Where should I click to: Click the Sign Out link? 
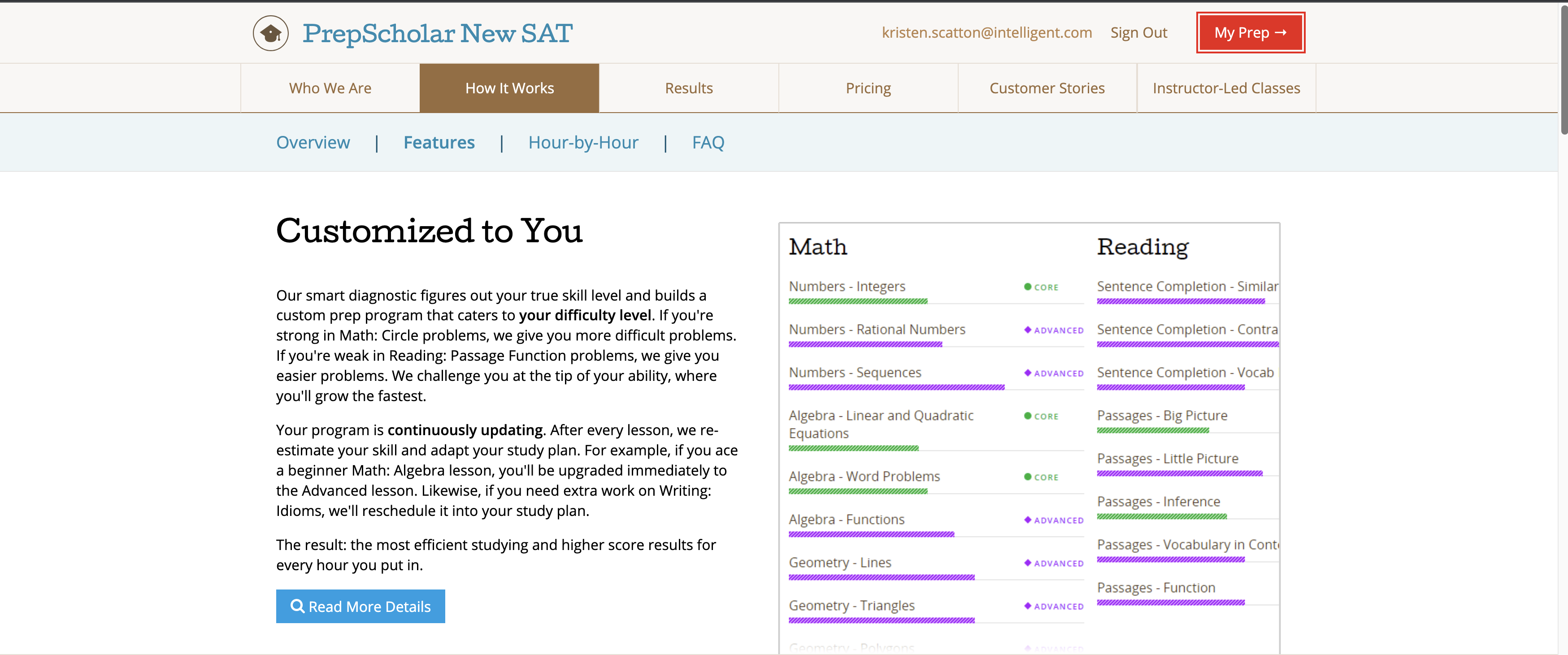(1138, 33)
